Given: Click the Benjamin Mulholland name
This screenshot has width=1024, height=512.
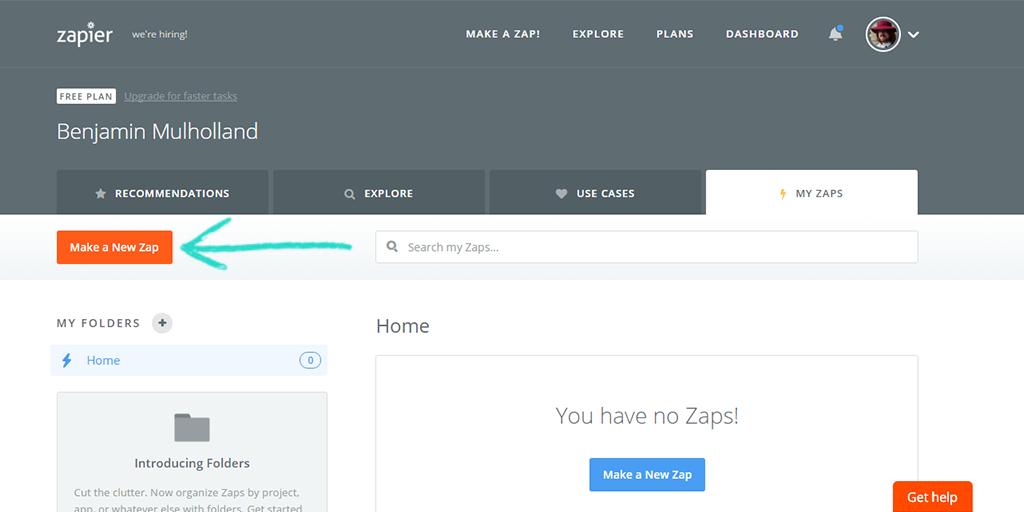Looking at the screenshot, I should tap(157, 131).
